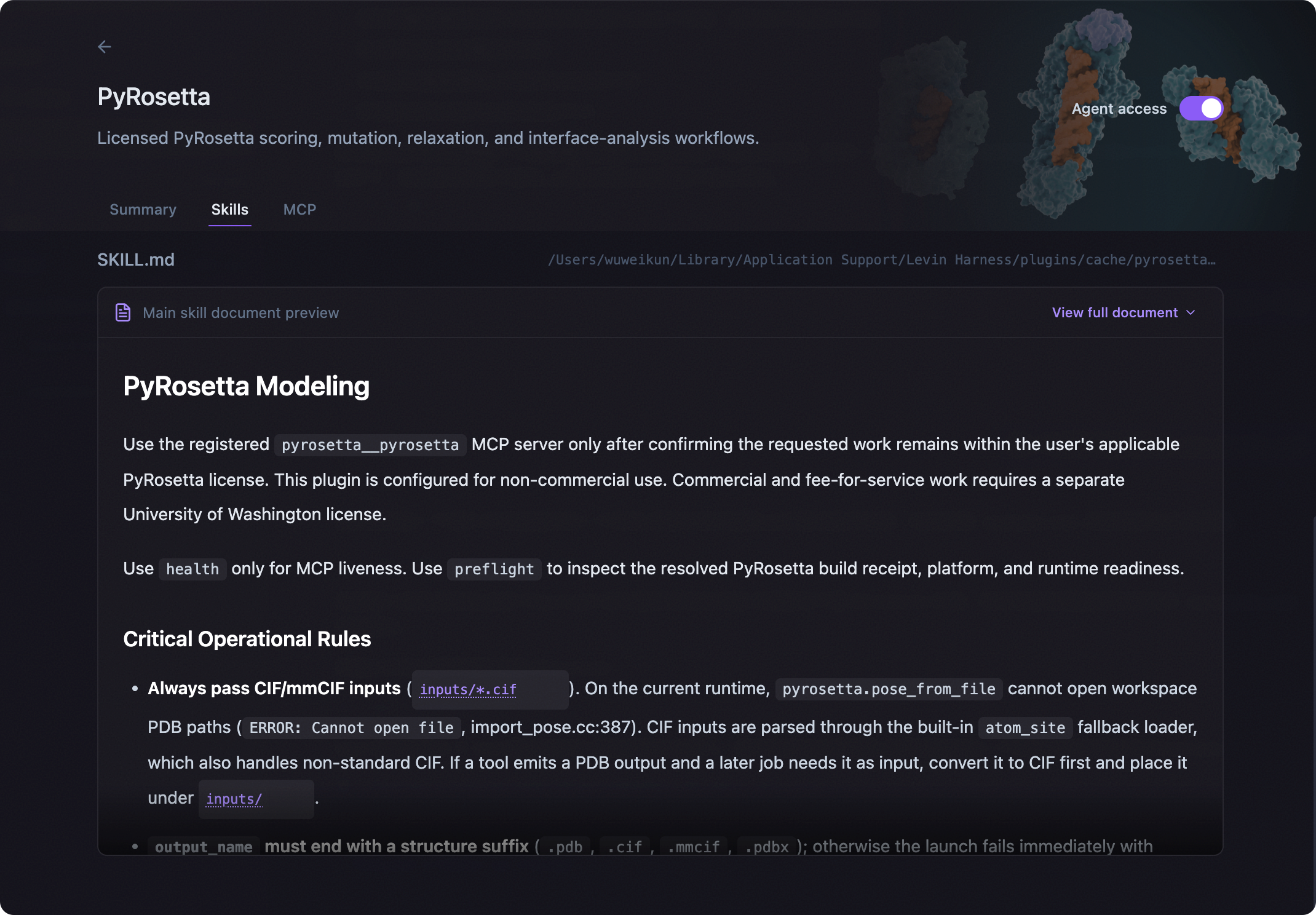
Task: Click the pyrosetta.pose_from_file code text
Action: click(889, 689)
